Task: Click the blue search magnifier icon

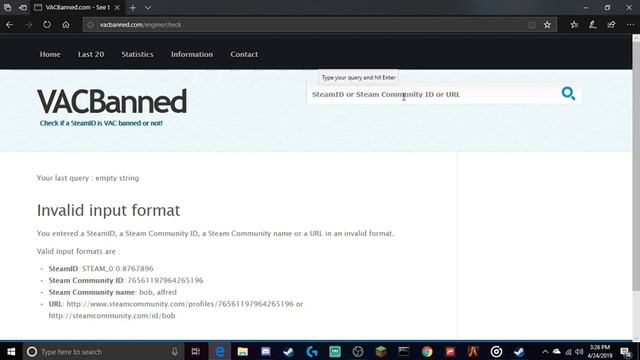Action: 568,93
